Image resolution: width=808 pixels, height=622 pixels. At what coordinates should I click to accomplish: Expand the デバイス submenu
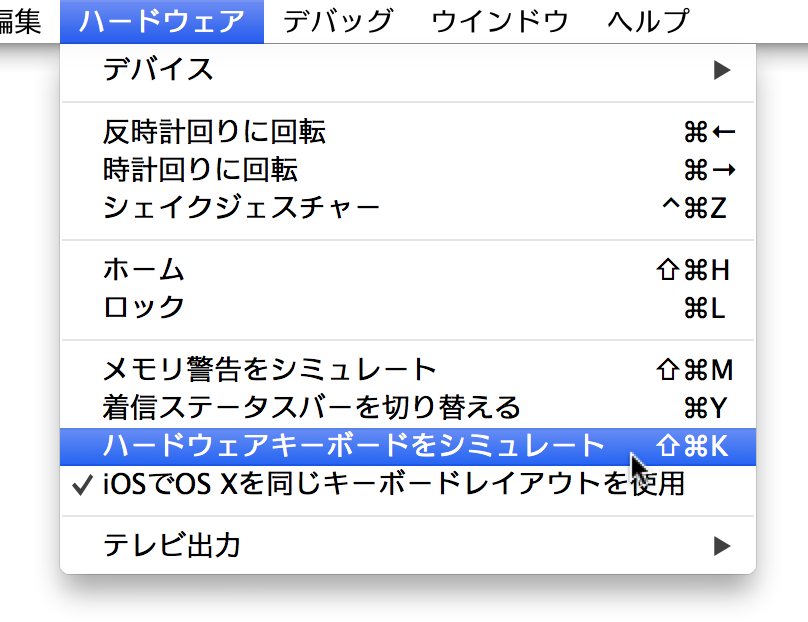408,70
